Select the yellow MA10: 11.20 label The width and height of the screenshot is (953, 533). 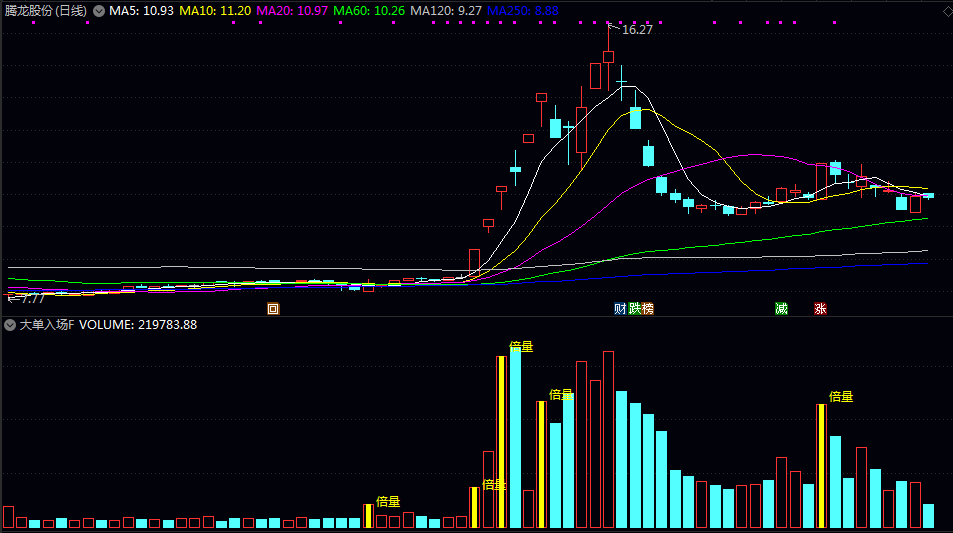click(x=214, y=10)
